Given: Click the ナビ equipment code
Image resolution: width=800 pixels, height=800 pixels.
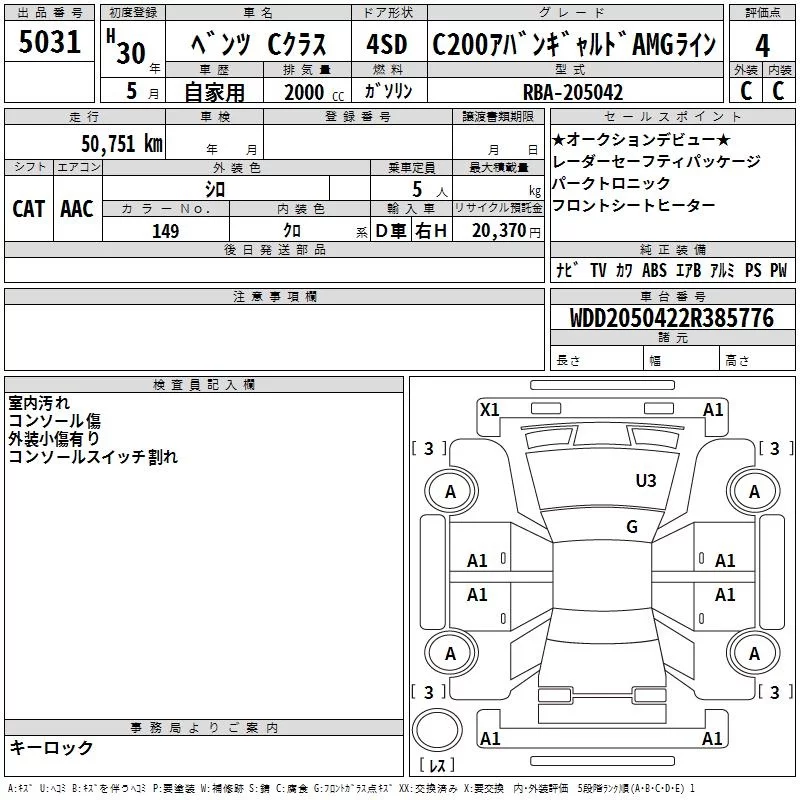Looking at the screenshot, I should tap(567, 270).
